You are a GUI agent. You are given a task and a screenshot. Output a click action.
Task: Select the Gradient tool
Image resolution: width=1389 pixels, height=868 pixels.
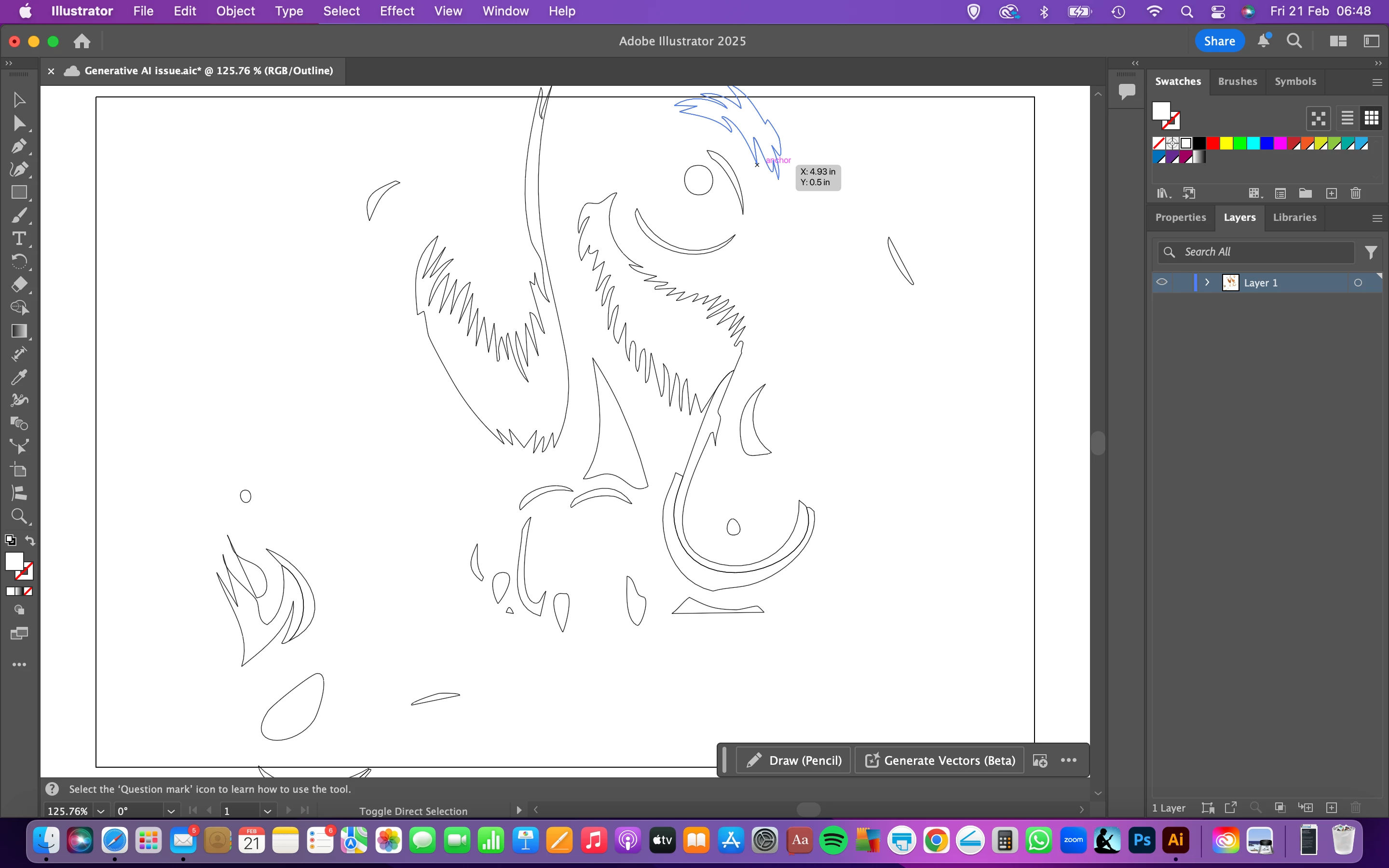[x=18, y=331]
